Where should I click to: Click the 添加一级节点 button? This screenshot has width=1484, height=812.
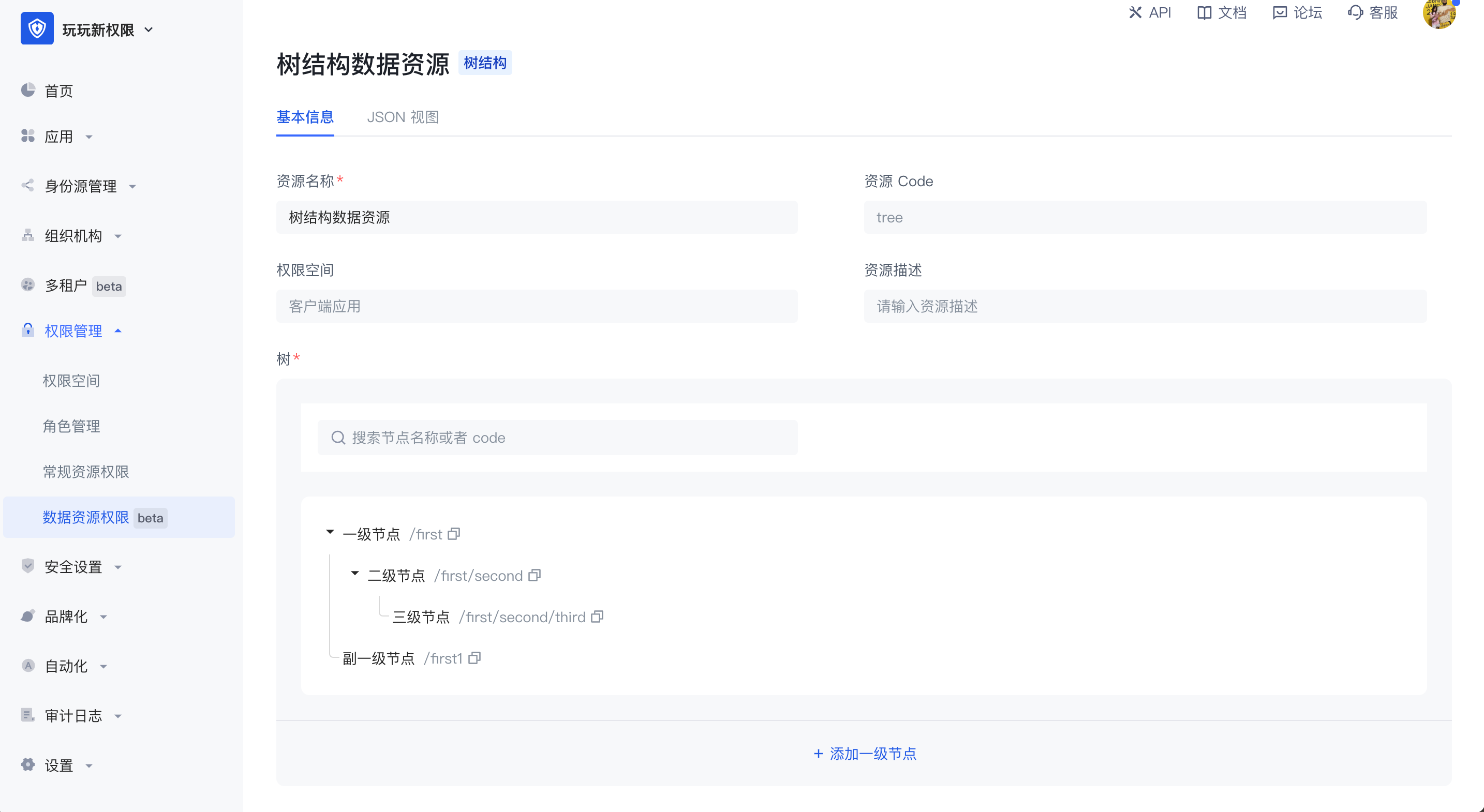pos(864,754)
